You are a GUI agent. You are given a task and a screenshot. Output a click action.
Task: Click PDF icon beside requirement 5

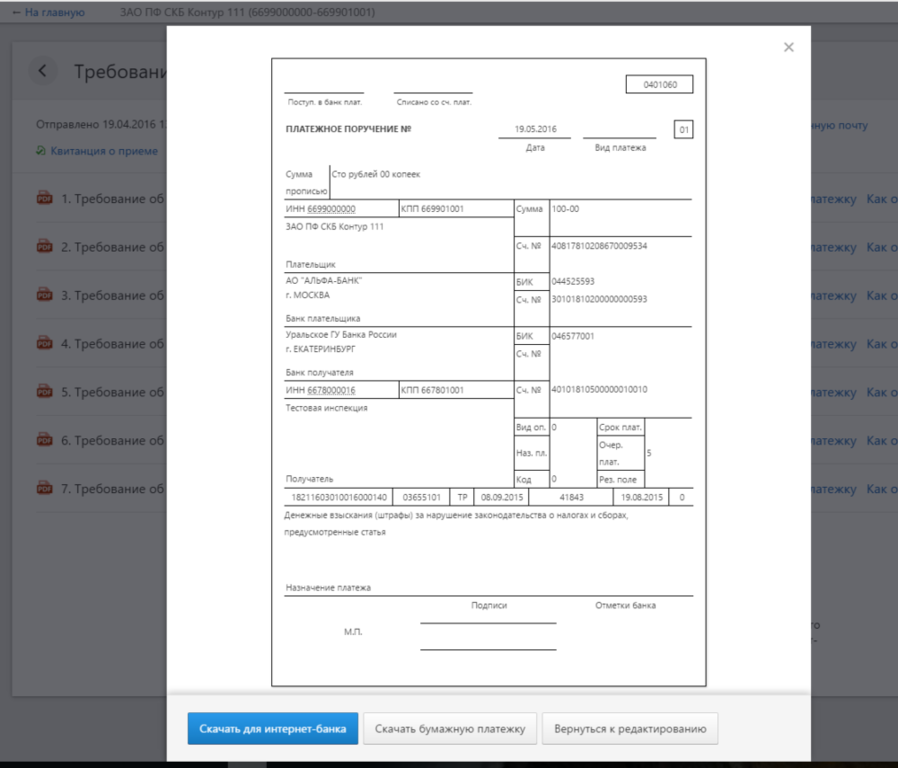point(44,392)
